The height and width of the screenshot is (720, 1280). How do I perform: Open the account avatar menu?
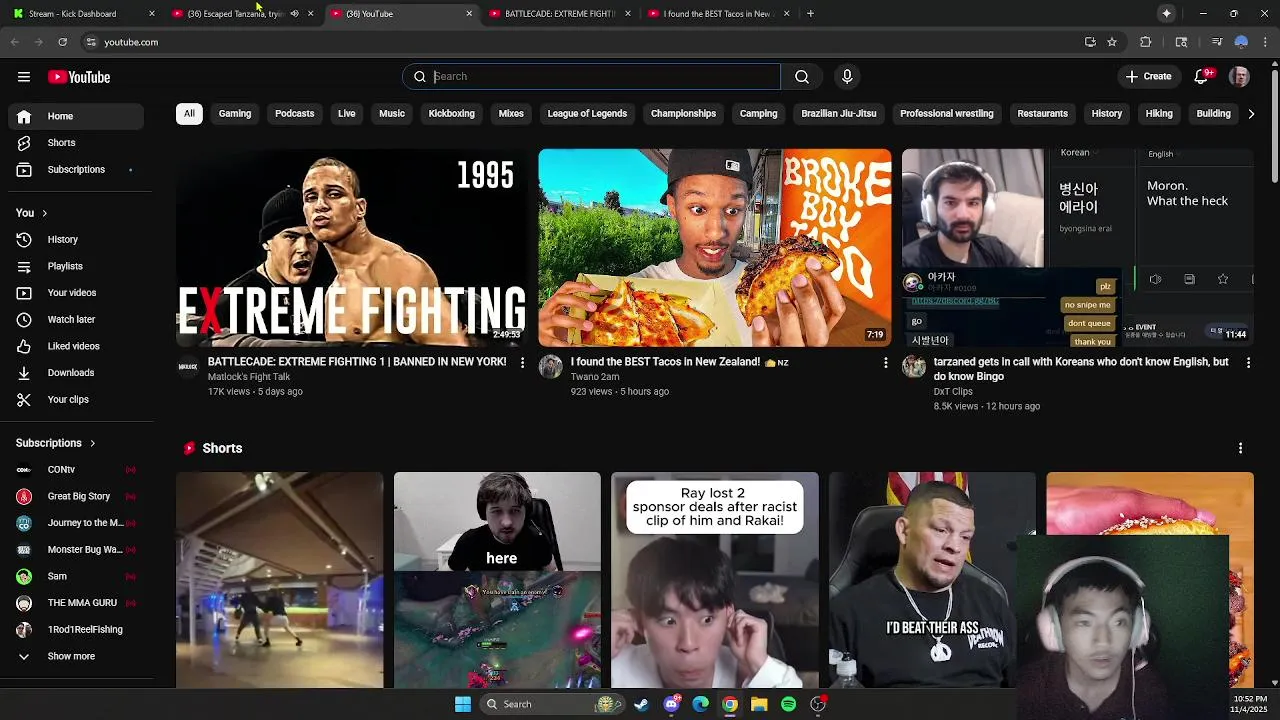(x=1239, y=77)
